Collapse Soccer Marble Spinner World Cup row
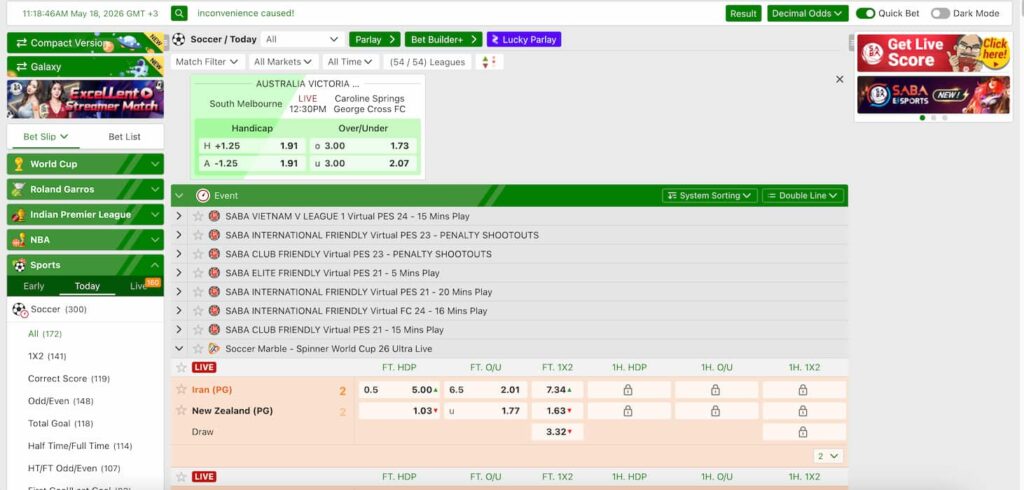 [179, 349]
